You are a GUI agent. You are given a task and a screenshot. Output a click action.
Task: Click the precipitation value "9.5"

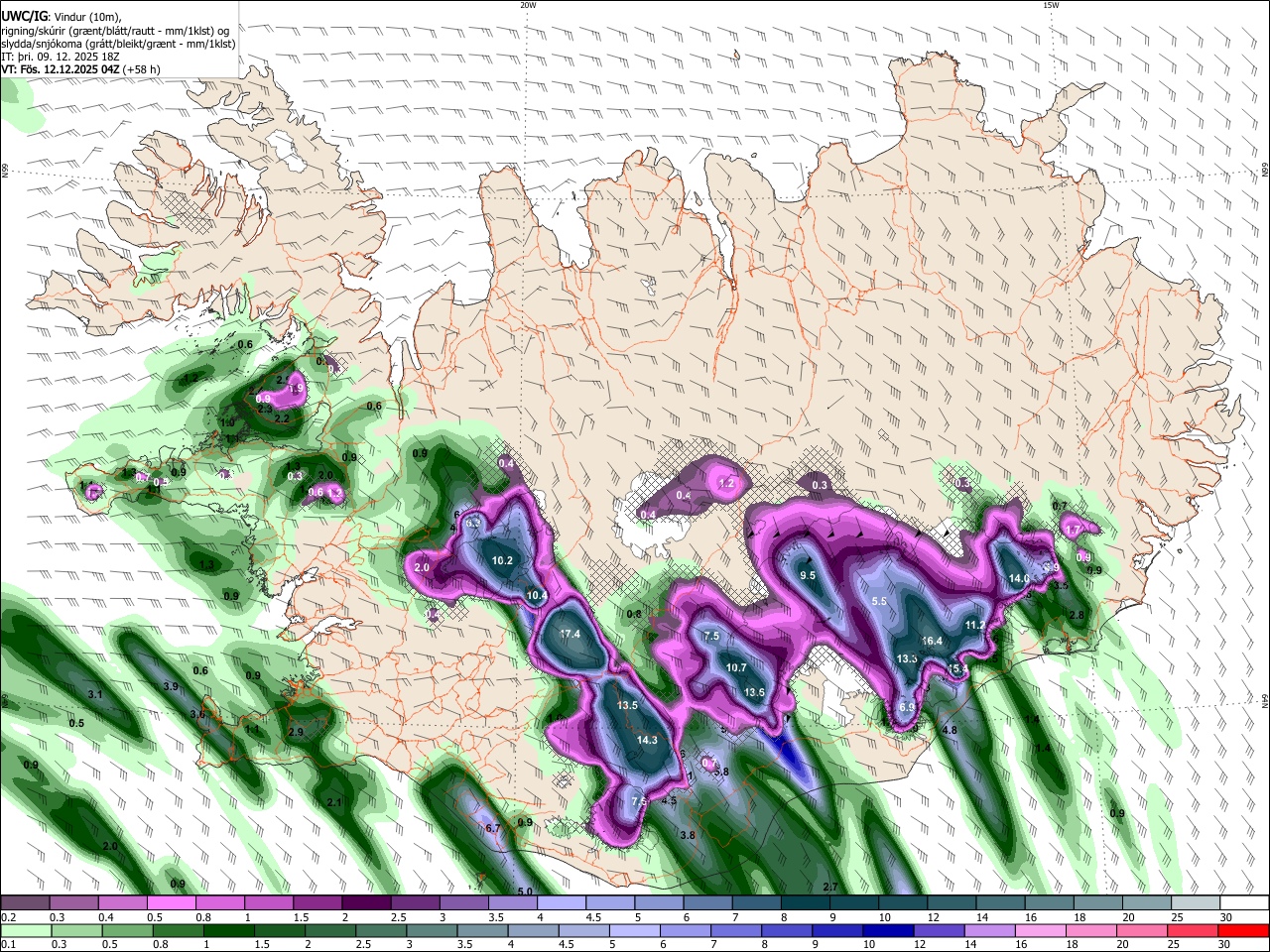[x=808, y=575]
